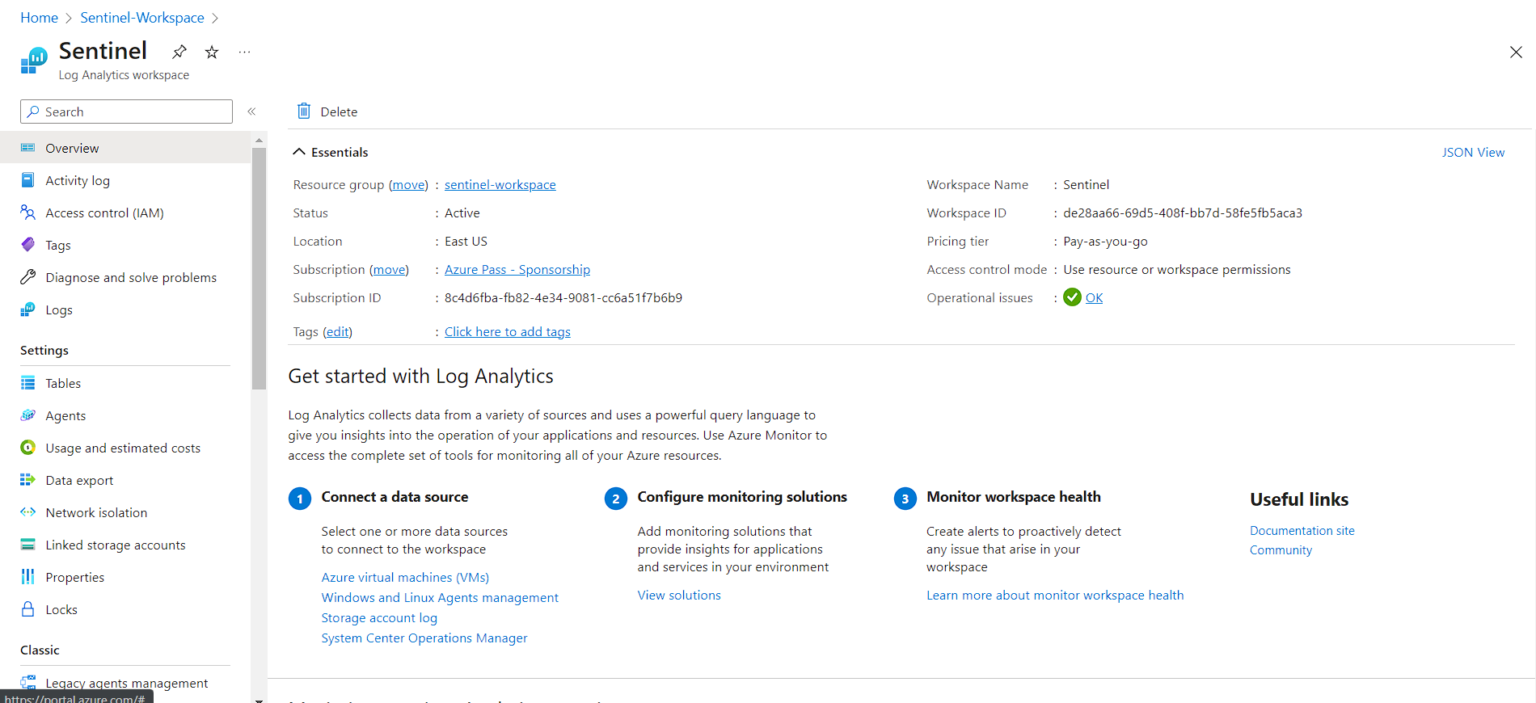Open the sentinel-workspace resource group link

pos(500,184)
